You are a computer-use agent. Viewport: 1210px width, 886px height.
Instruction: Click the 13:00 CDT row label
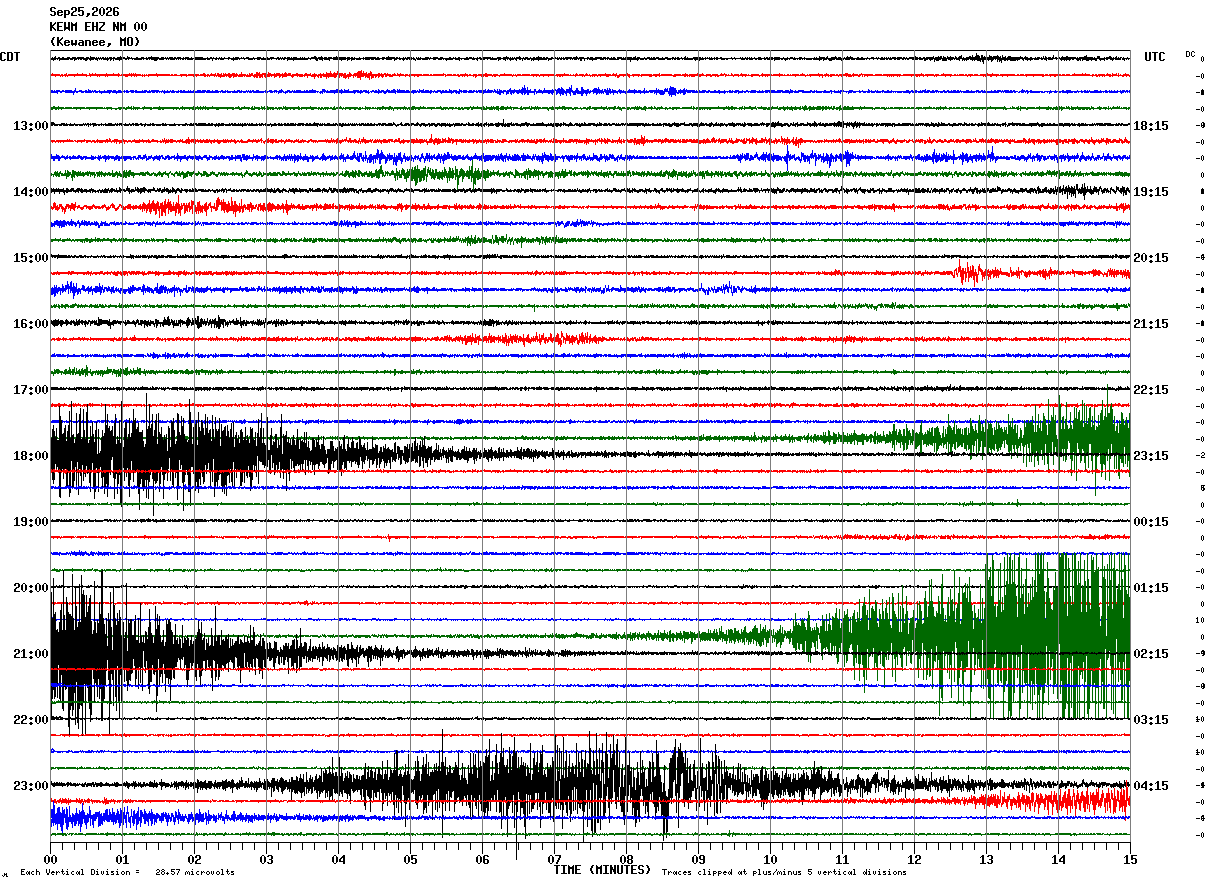point(30,126)
